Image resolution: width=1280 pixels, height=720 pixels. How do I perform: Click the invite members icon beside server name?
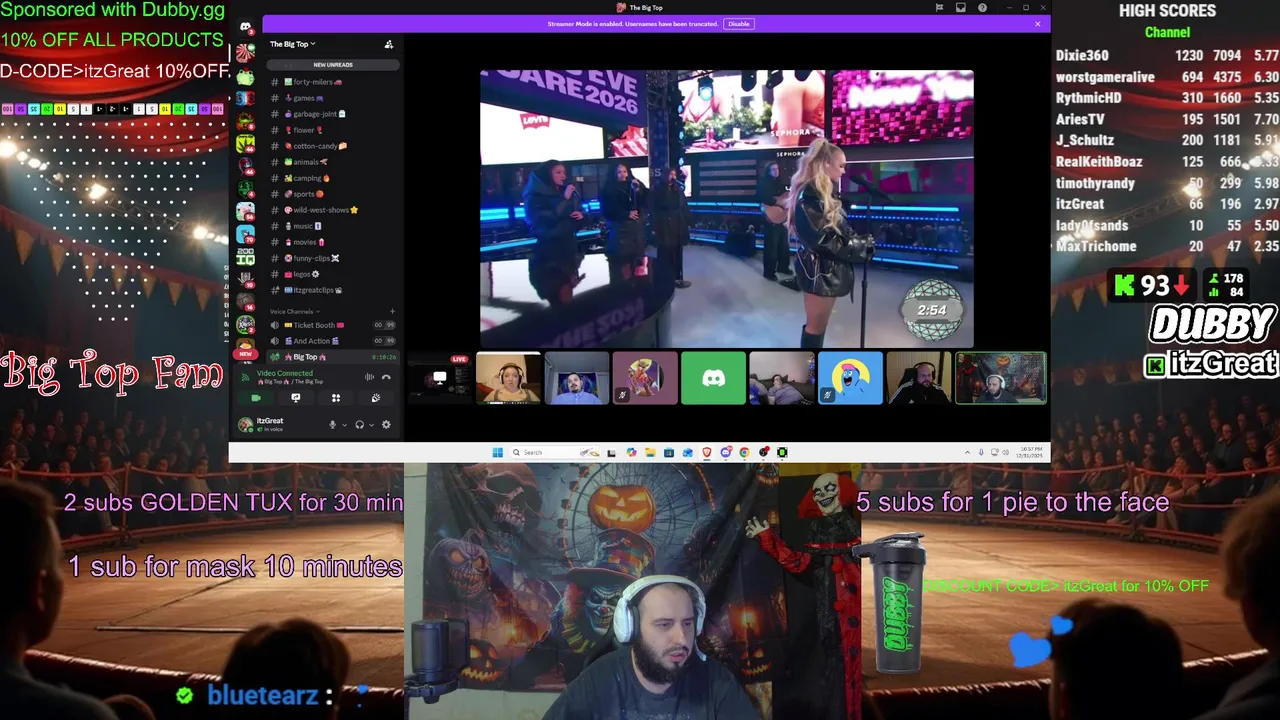[389, 44]
